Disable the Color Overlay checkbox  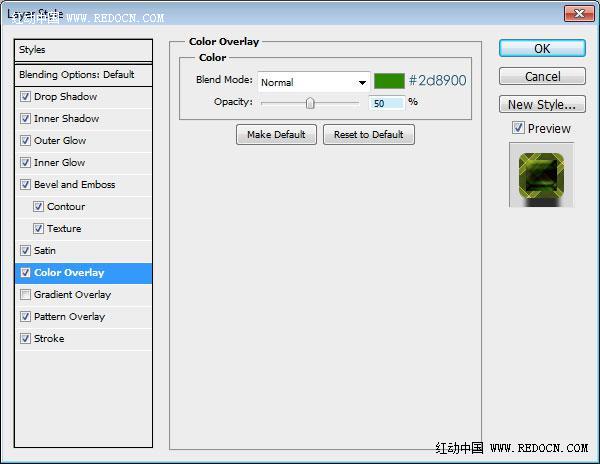click(x=25, y=272)
